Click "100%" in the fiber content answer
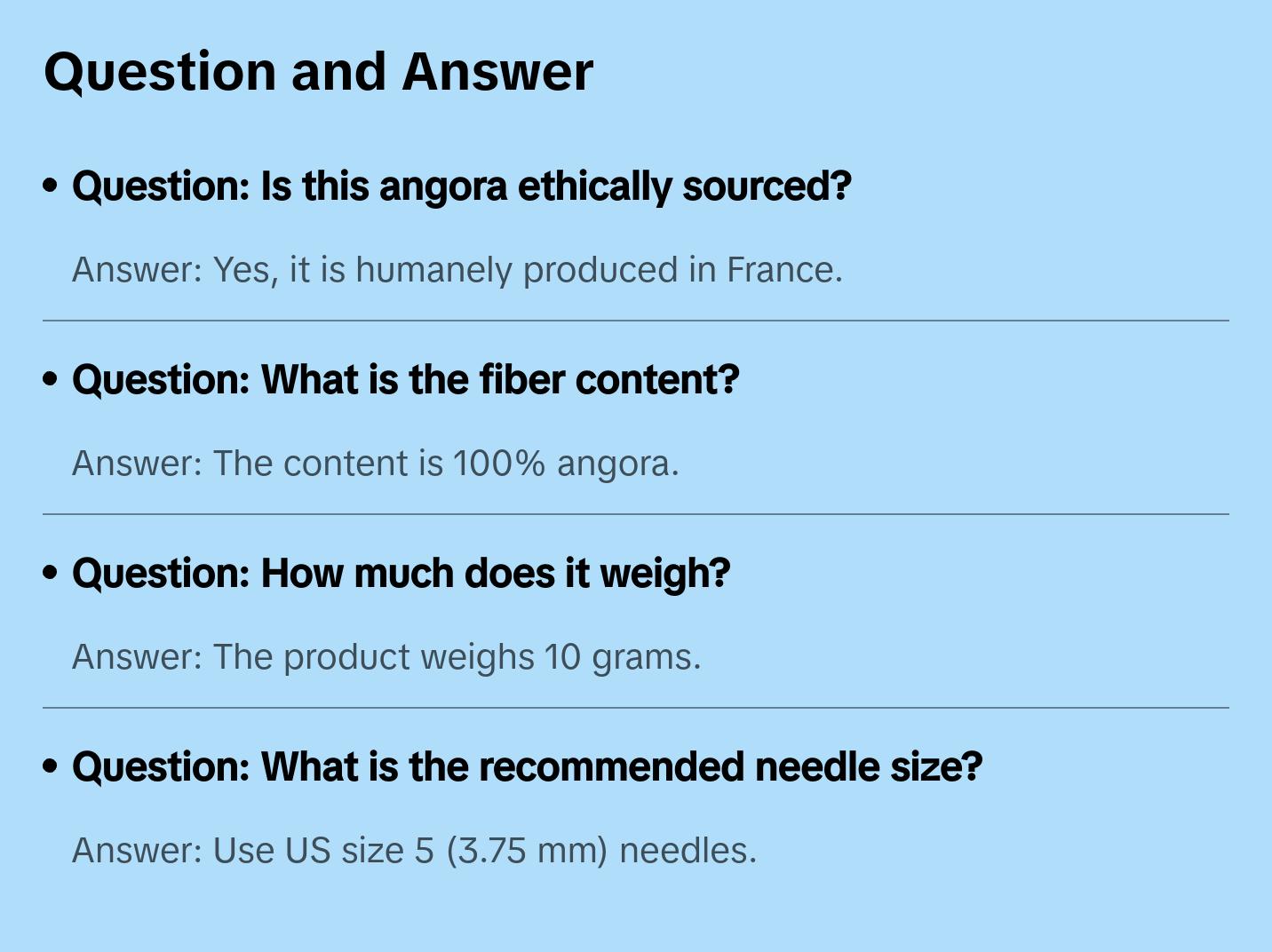 coord(498,464)
